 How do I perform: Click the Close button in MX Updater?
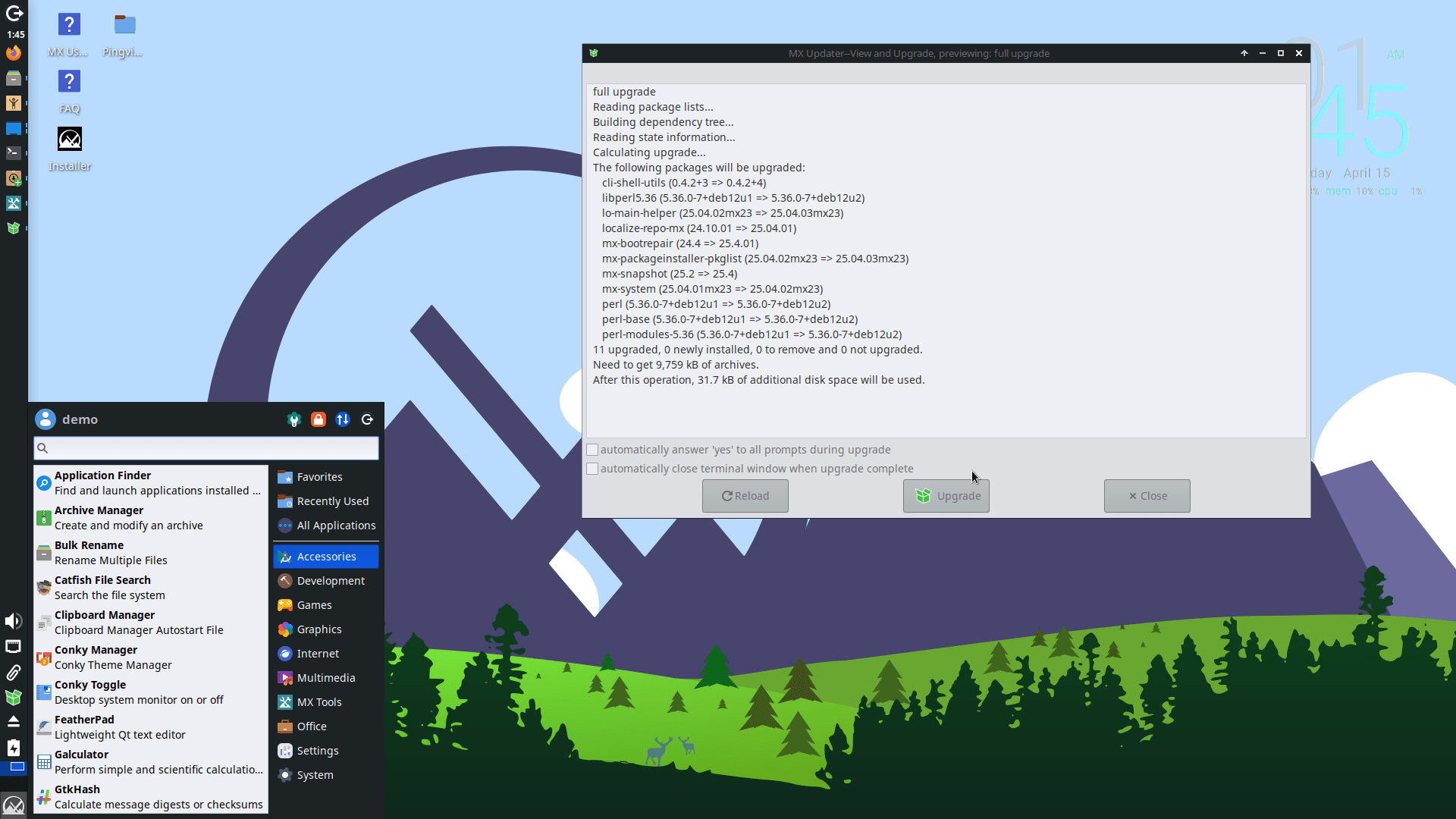(x=1147, y=496)
